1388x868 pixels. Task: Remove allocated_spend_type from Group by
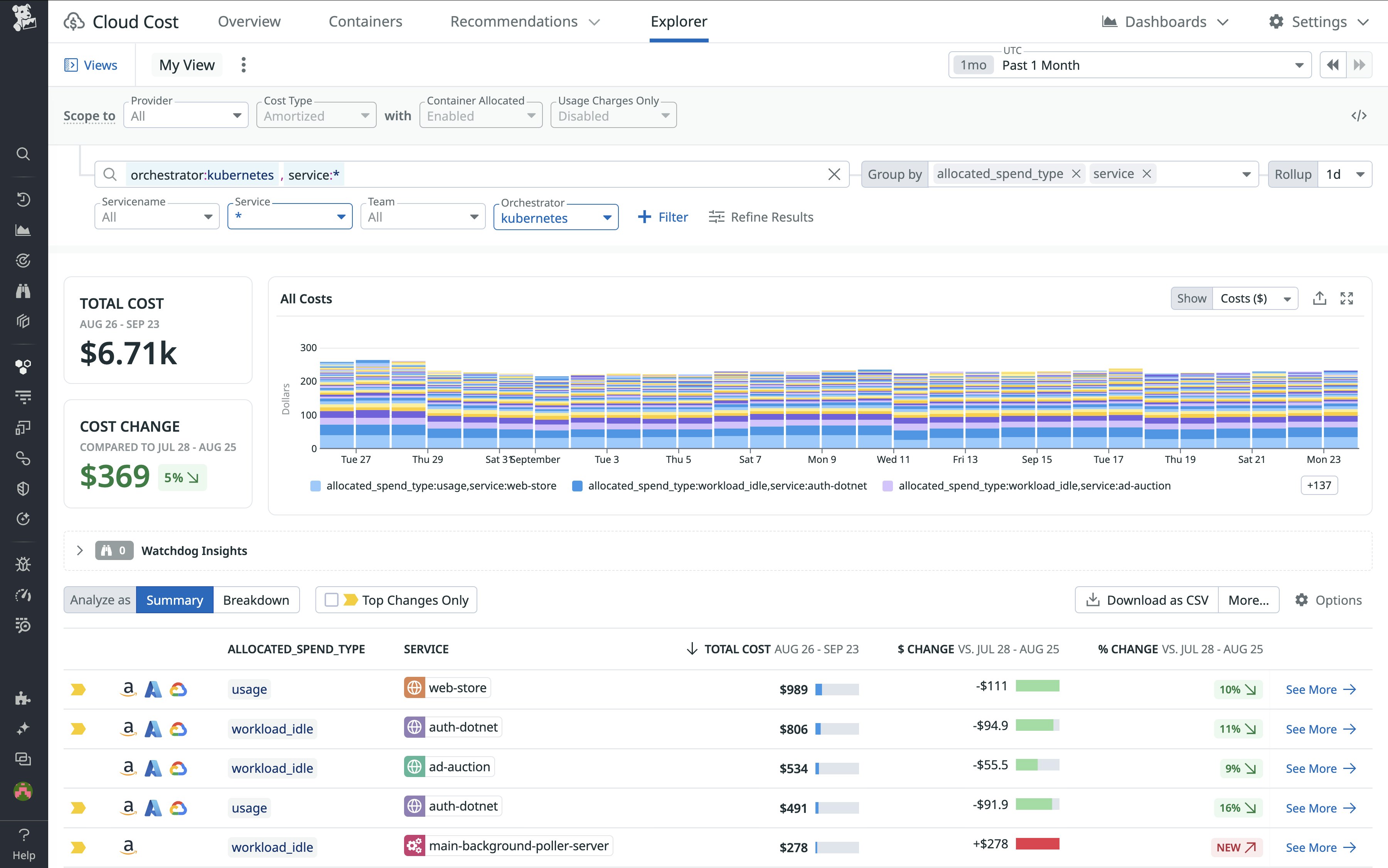1076,174
